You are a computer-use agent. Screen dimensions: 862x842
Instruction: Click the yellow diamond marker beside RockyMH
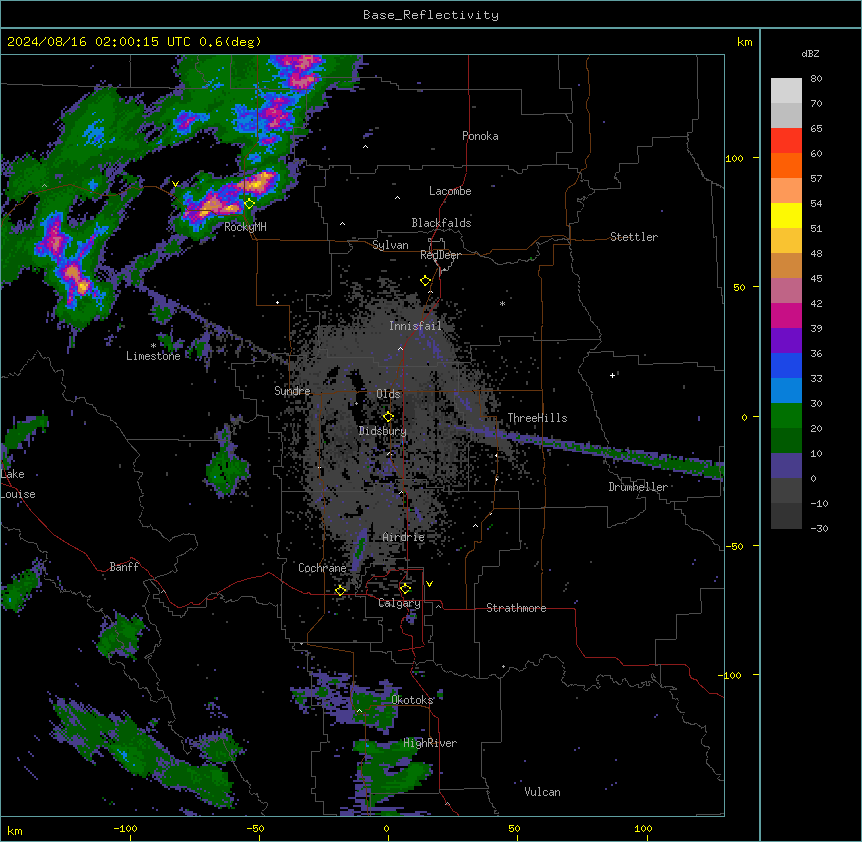point(249,204)
